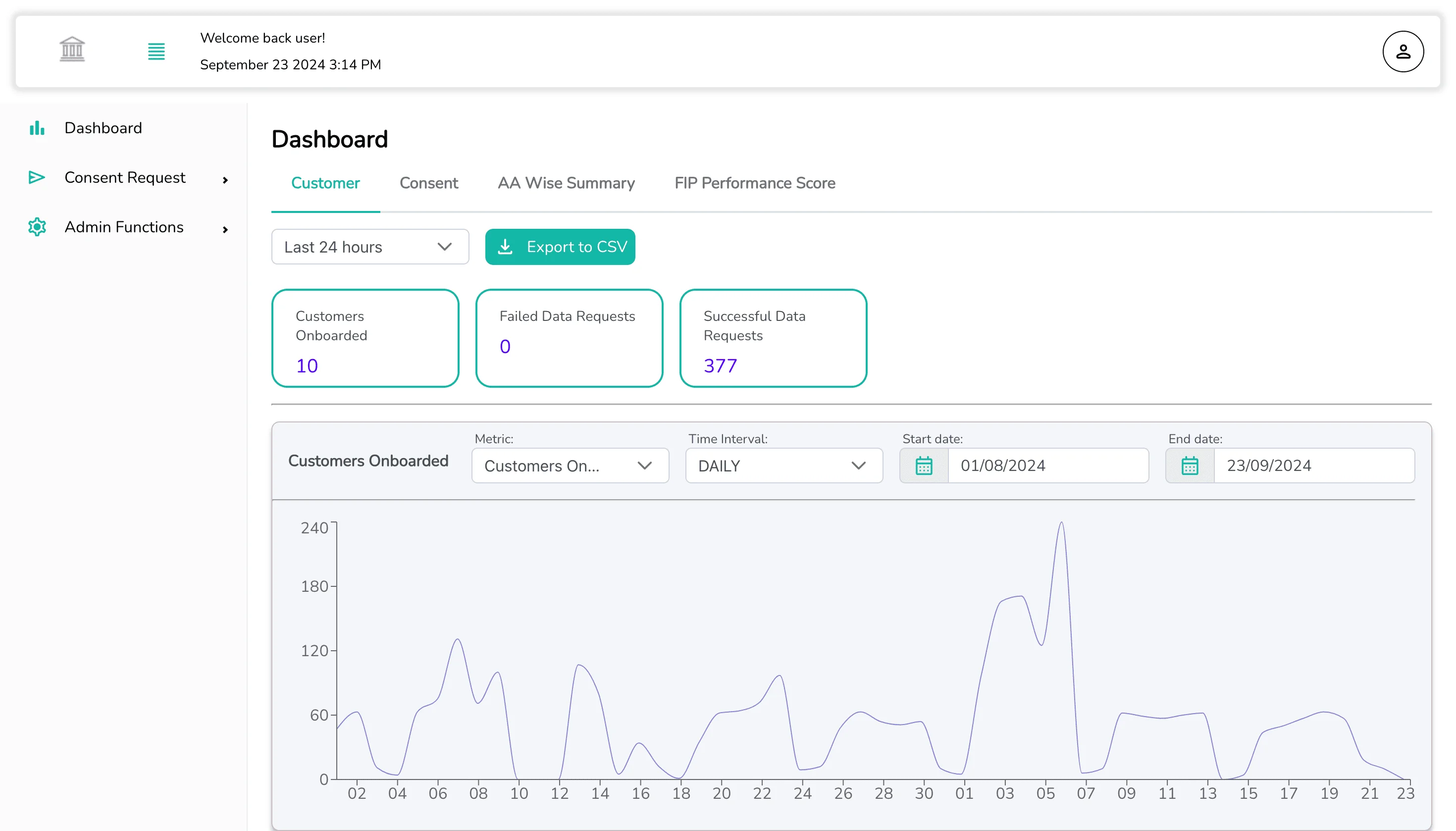Open the Metric dropdown showing Customers On...
The image size is (1456, 831).
pos(569,466)
